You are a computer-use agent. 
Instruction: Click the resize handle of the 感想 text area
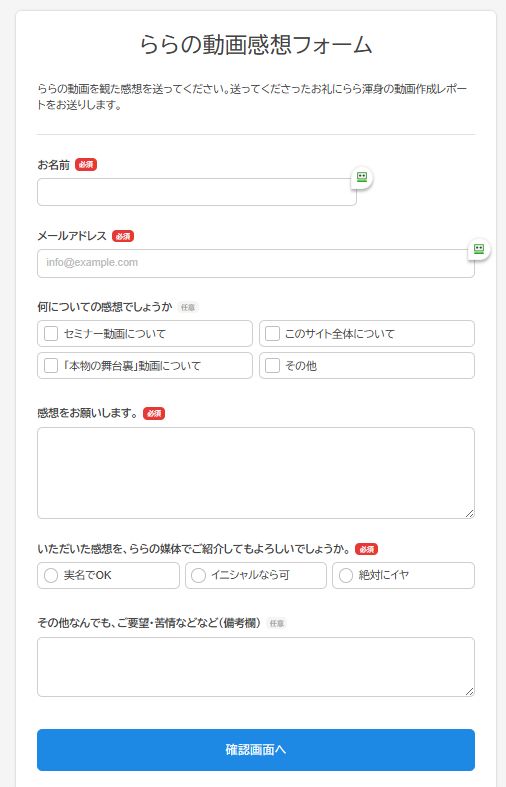tap(469, 513)
